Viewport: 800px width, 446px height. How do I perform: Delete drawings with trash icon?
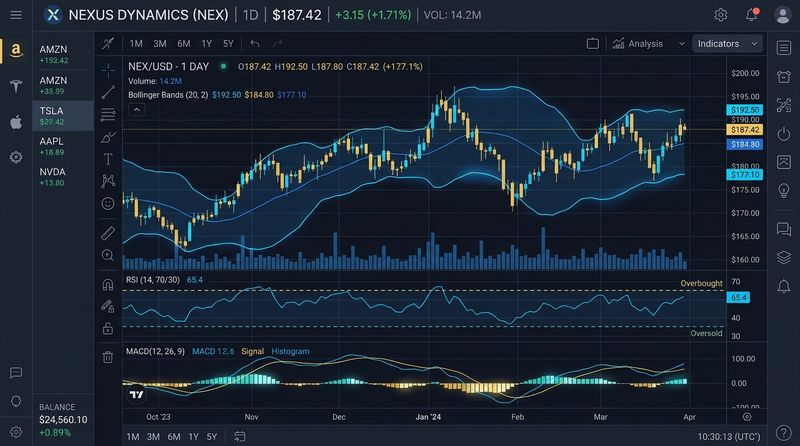(108, 357)
